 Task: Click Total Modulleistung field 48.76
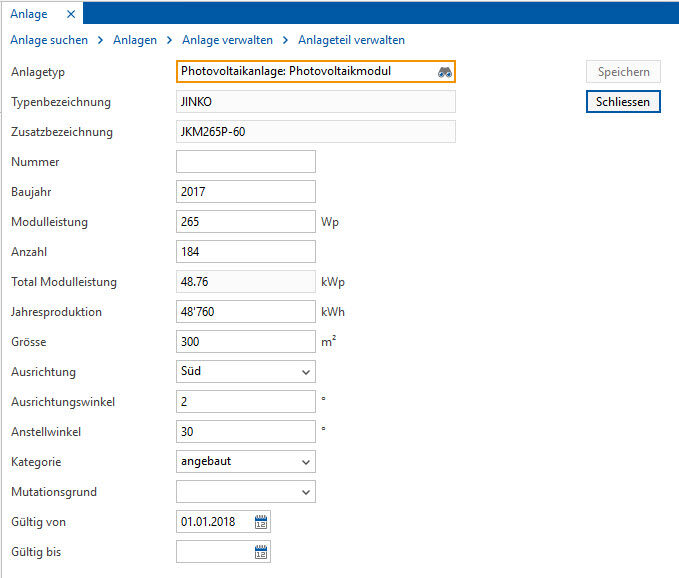click(x=246, y=282)
